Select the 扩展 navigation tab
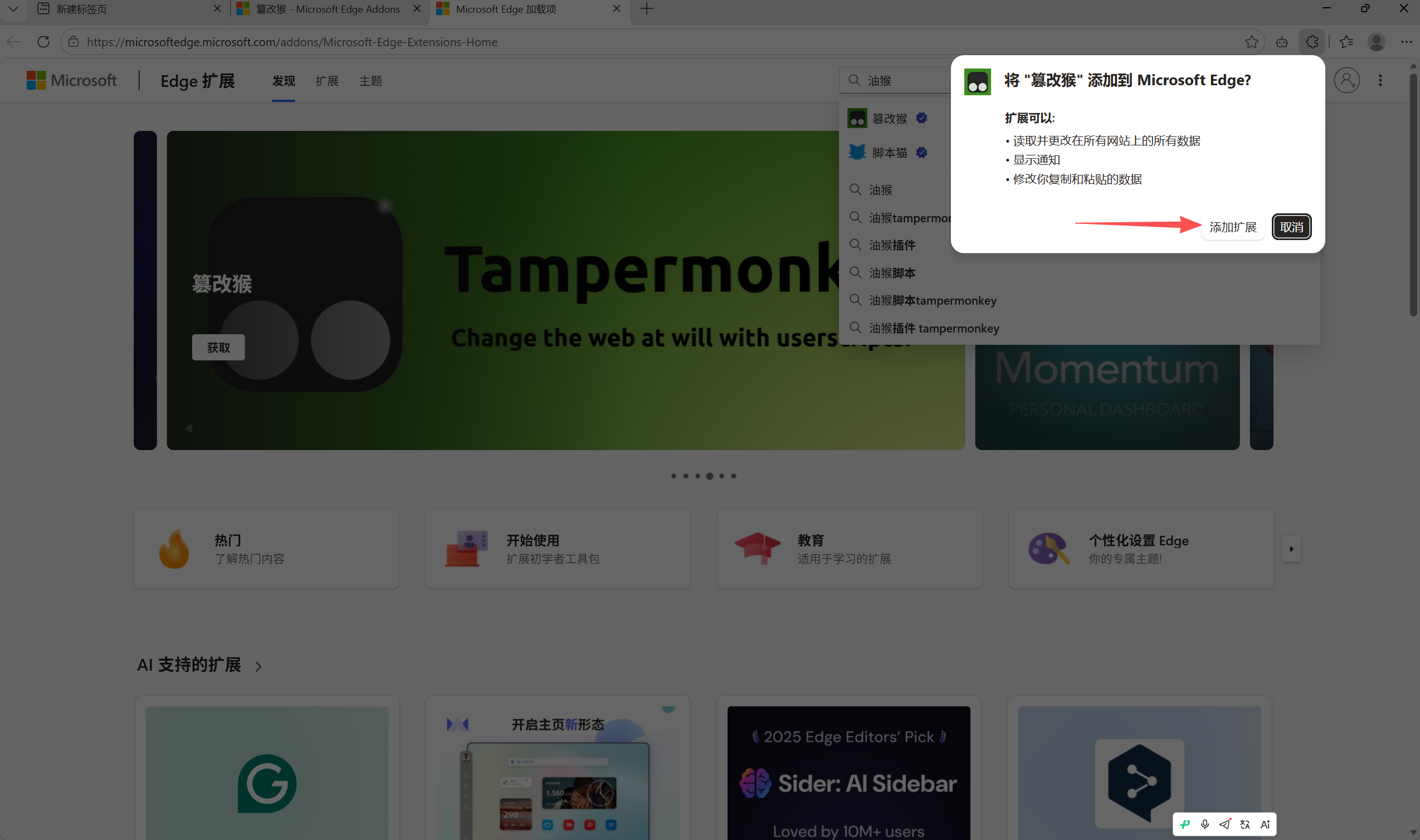 click(x=326, y=81)
